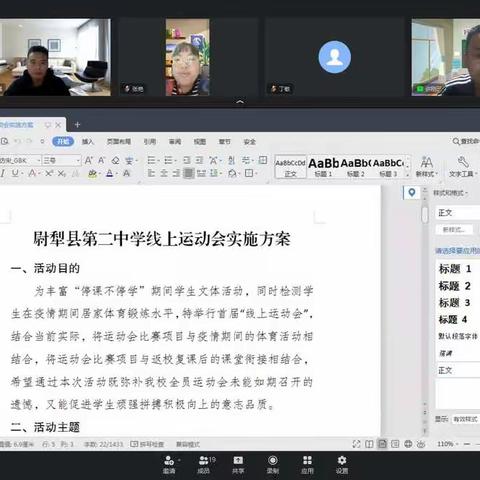Apply the 正文 style from gallery
The image size is (480, 480).
(x=290, y=167)
